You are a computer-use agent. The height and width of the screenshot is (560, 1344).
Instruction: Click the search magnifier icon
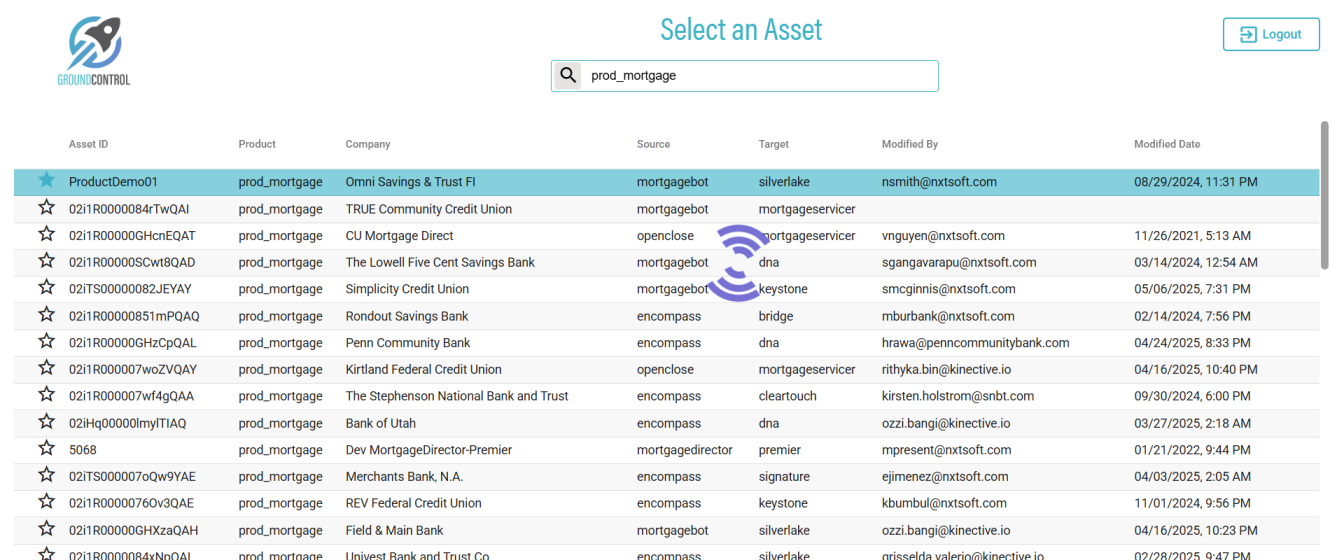[x=568, y=75]
